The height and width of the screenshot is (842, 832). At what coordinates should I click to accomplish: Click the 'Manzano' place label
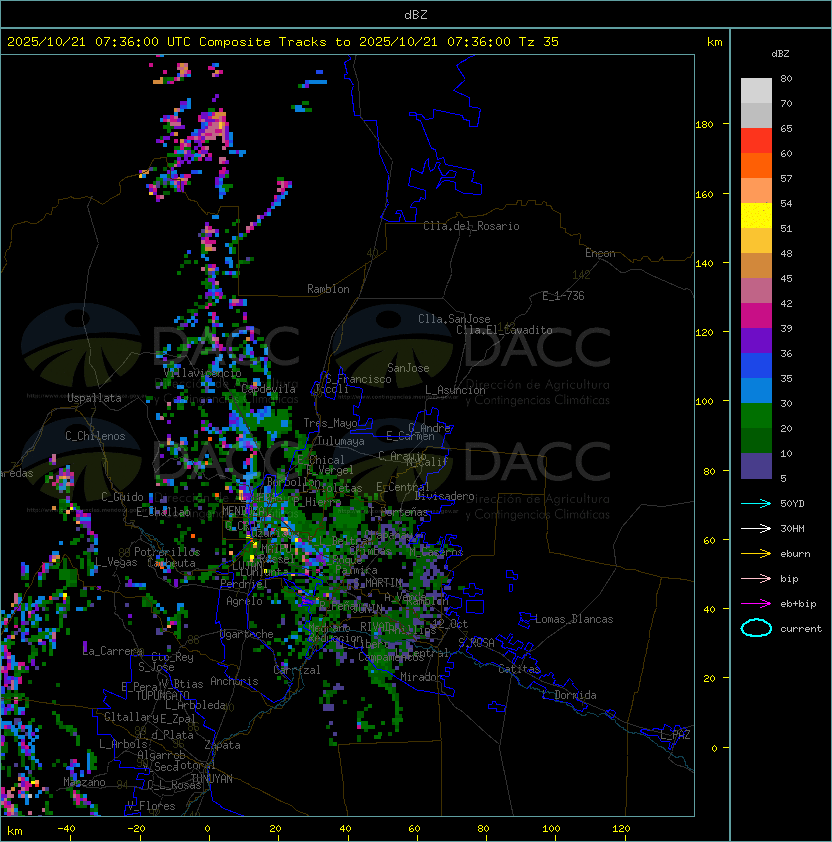tap(84, 782)
